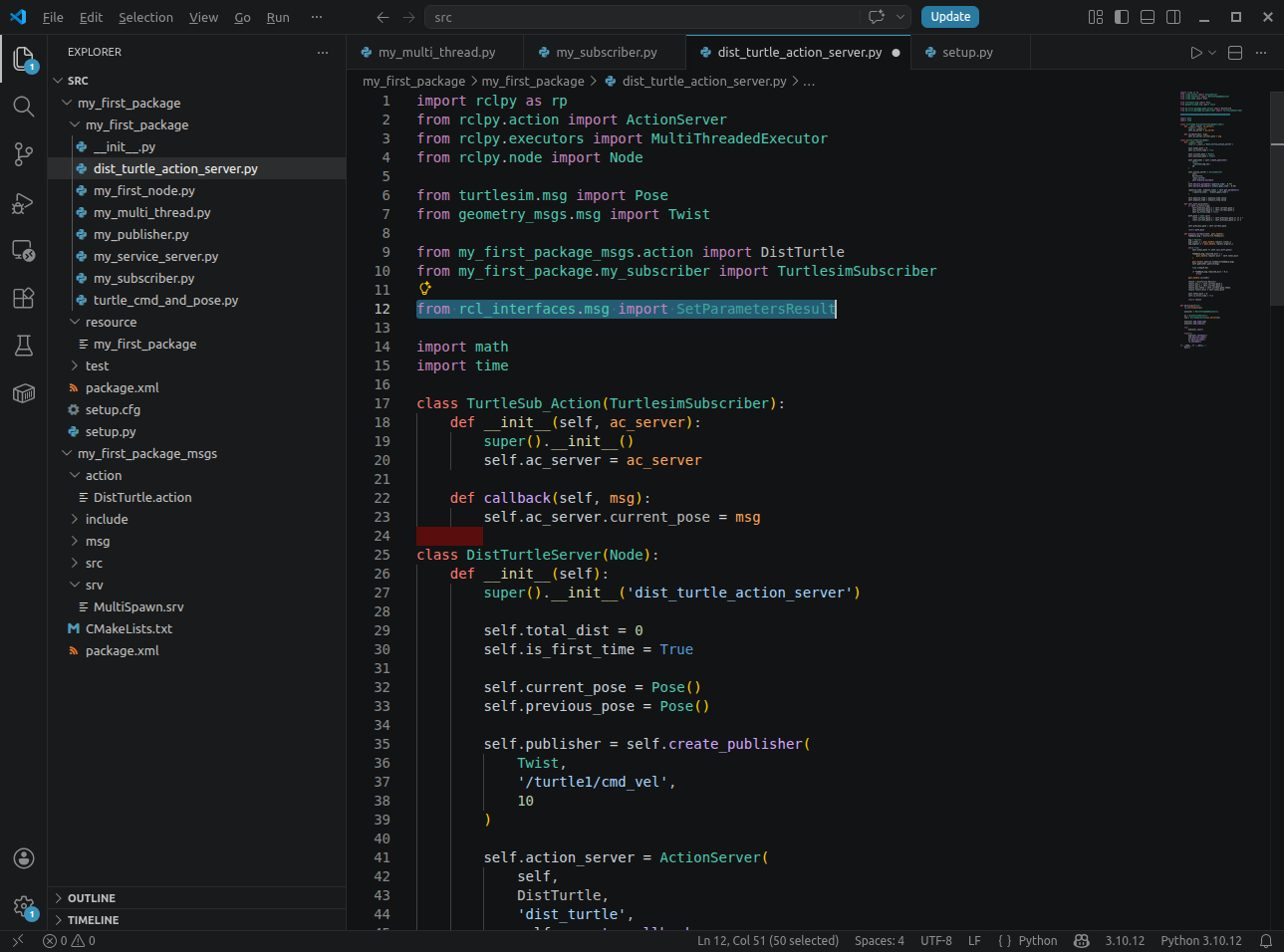The image size is (1284, 952).
Task: Click Ln 12, Col 51 position indicator
Action: [768, 941]
